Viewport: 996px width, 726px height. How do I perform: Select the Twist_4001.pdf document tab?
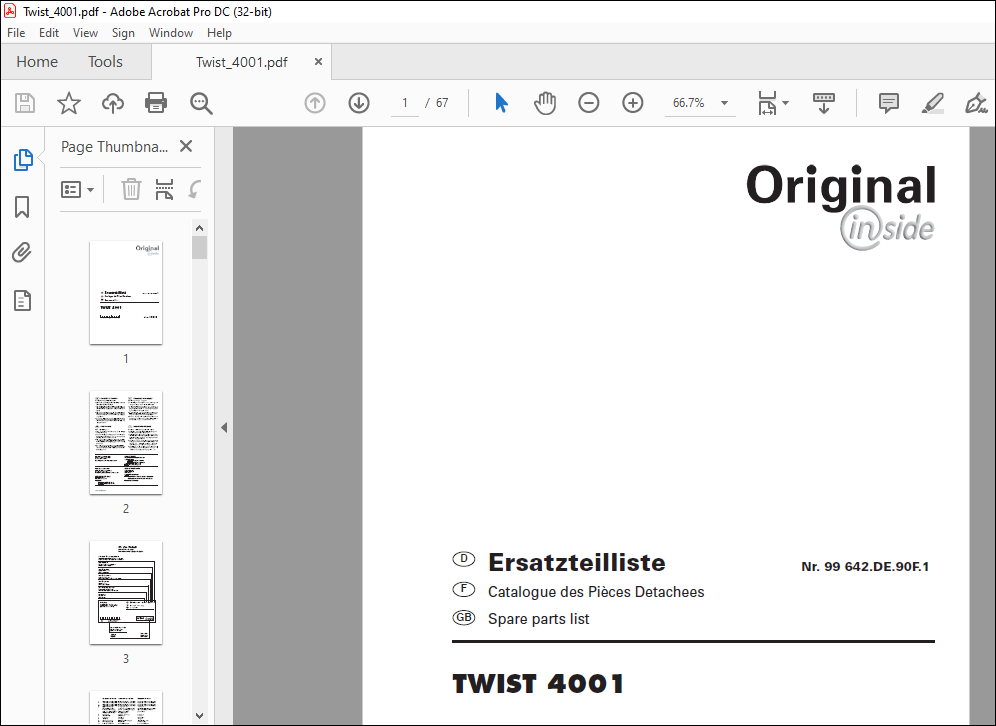tap(241, 62)
